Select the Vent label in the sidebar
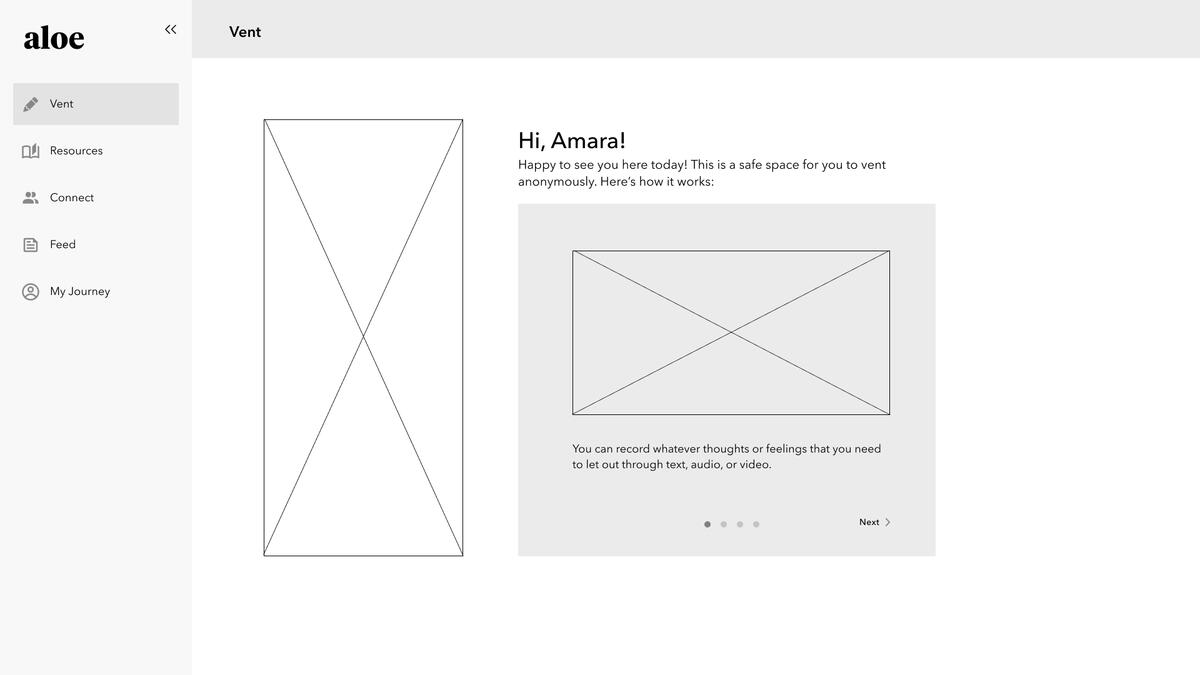1200x675 pixels. pos(62,104)
